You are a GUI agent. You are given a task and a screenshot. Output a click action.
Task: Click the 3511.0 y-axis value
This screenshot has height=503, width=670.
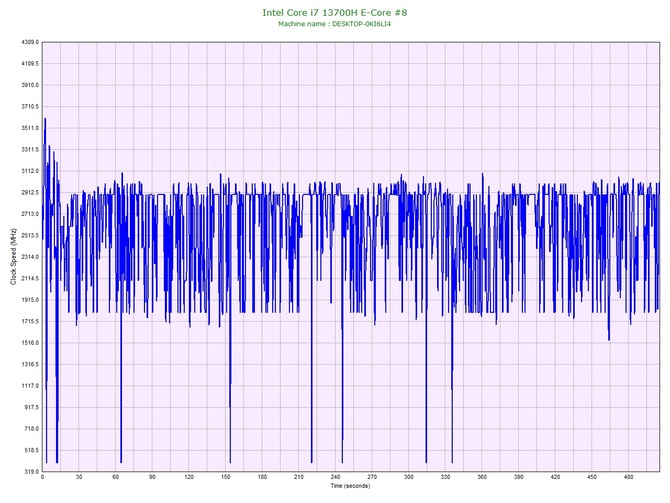coord(30,128)
